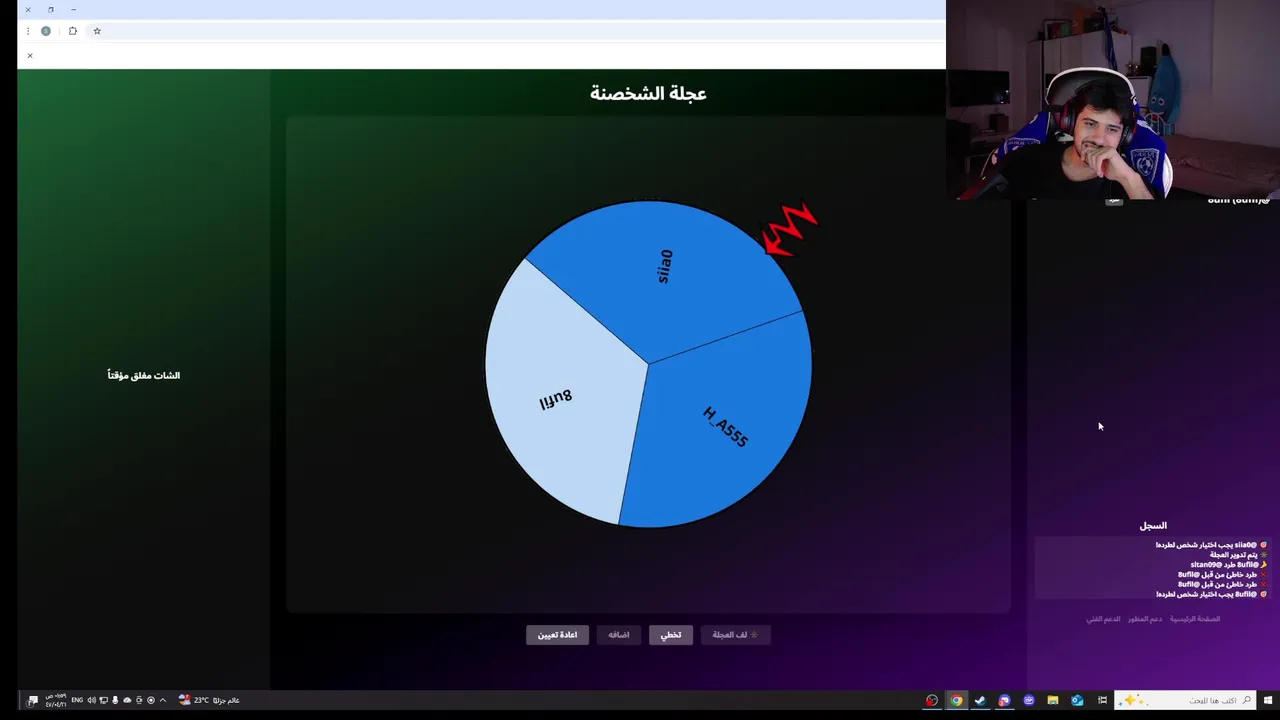The image size is (1280, 720).
Task: Open the دعم المطور developer support link
Action: coord(1145,619)
